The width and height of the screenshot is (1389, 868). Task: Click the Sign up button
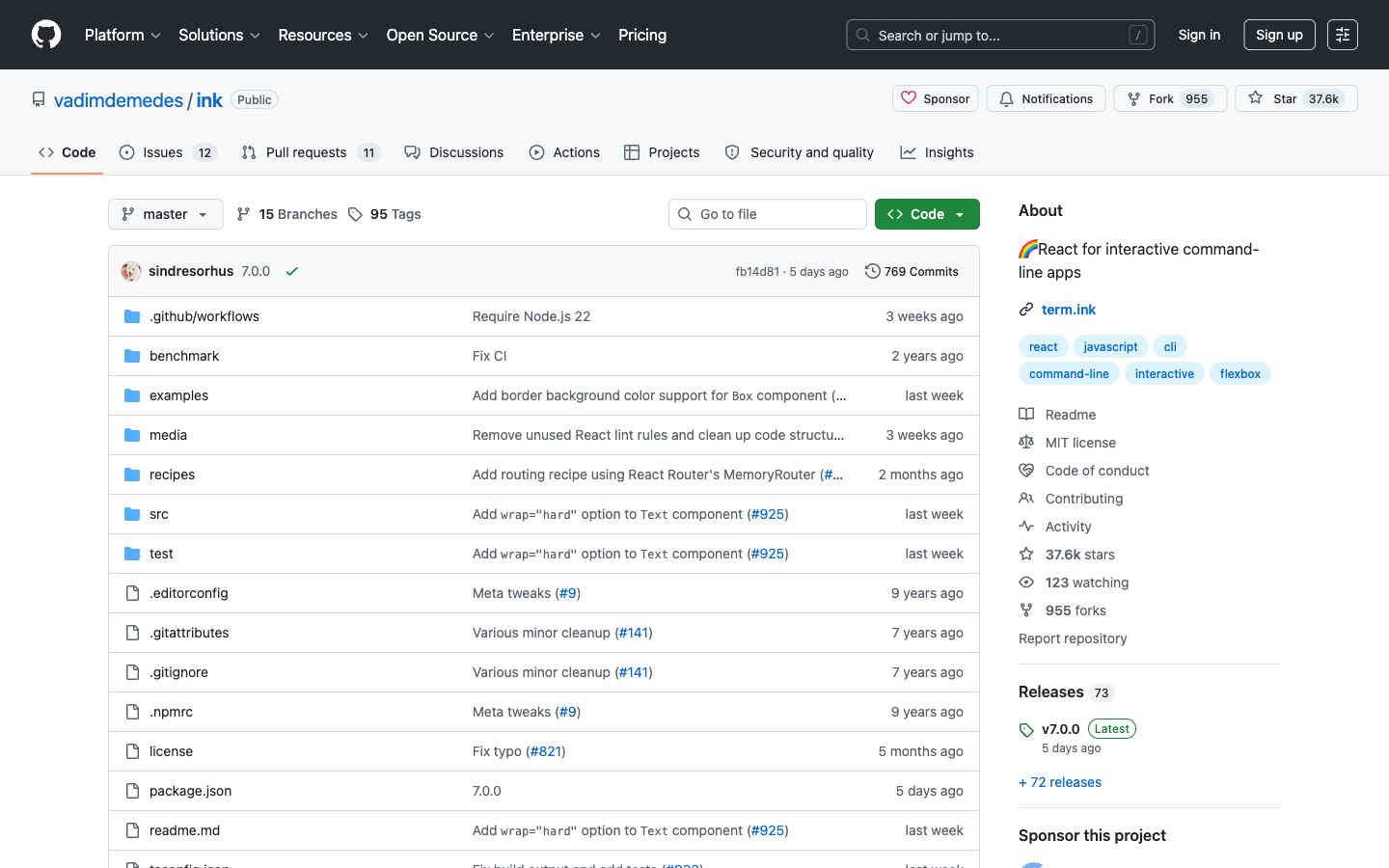click(1278, 35)
